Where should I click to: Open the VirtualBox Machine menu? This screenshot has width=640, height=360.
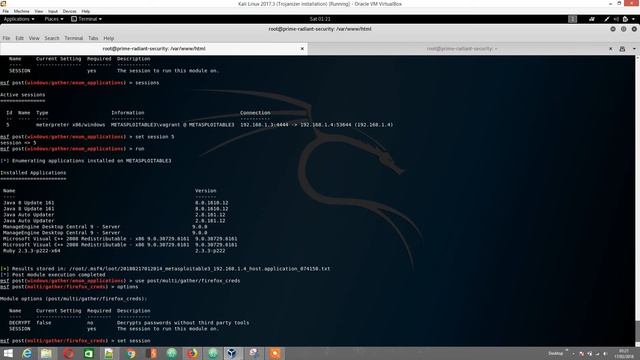point(22,11)
